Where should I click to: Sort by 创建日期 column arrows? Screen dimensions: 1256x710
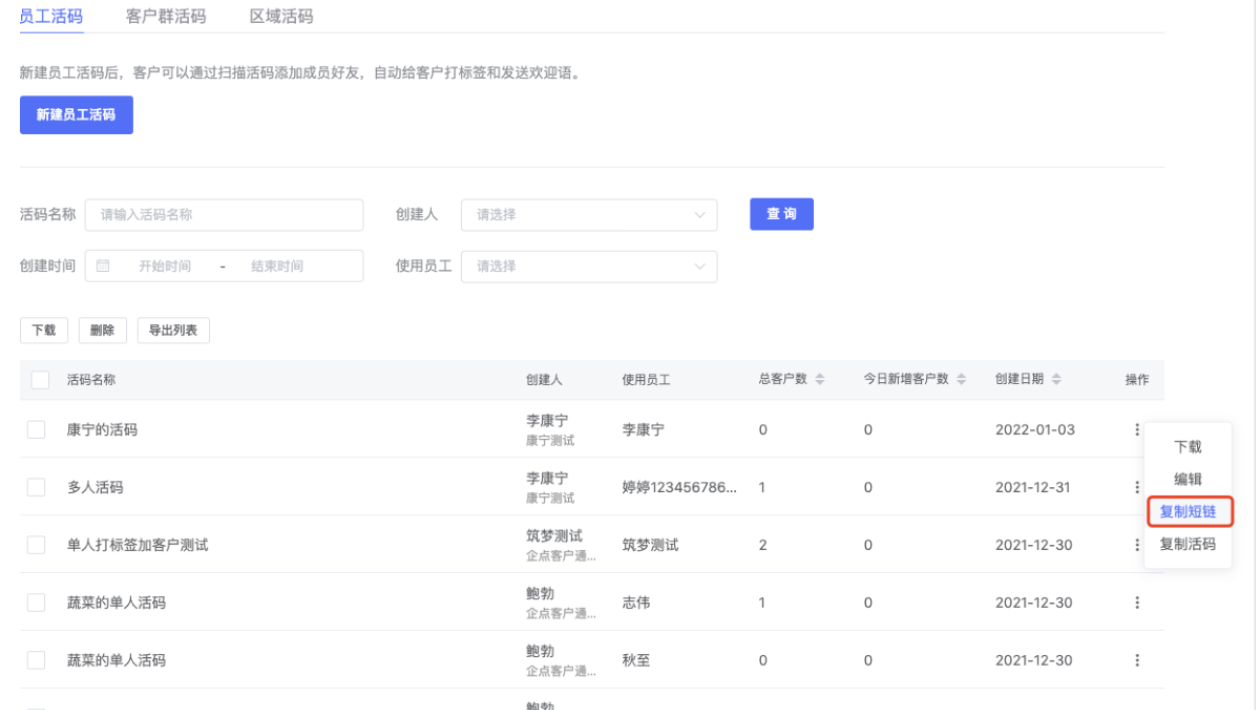pyautogui.click(x=1056, y=380)
